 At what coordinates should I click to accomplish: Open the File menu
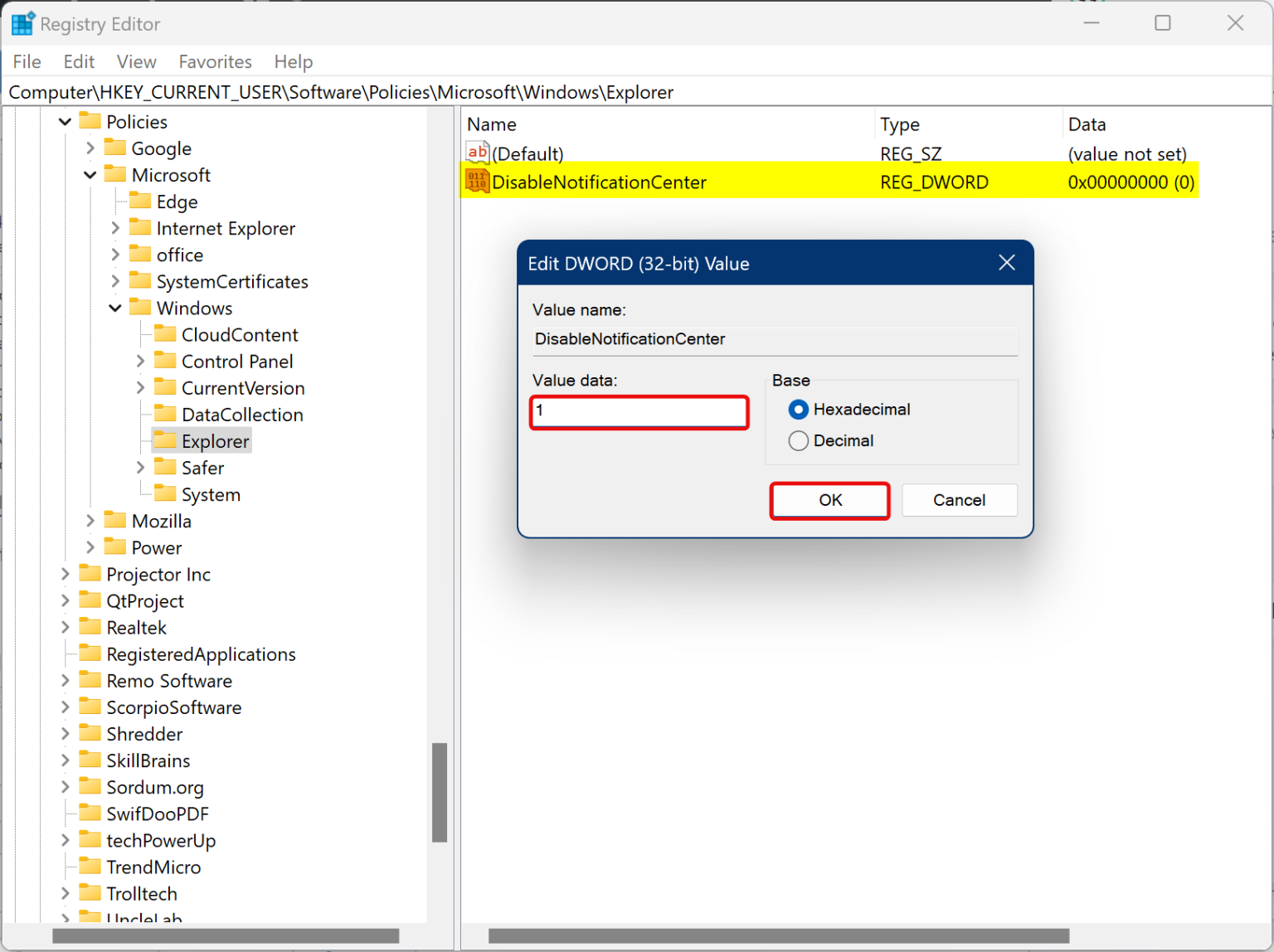pyautogui.click(x=27, y=61)
